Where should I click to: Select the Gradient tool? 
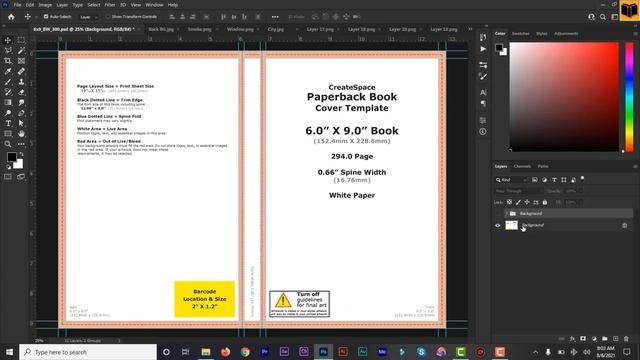click(8, 102)
